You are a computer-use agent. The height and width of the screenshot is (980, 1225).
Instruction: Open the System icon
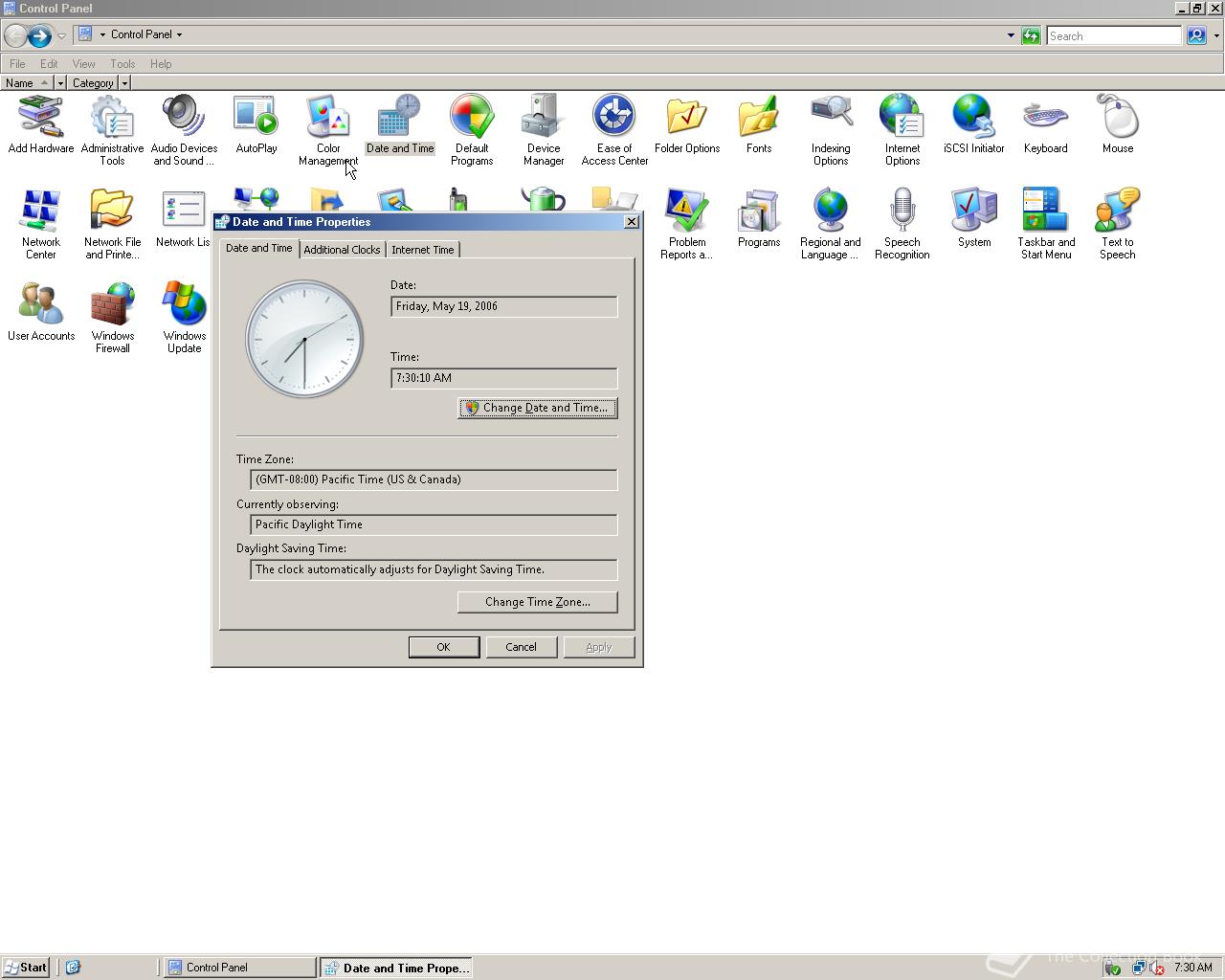(x=974, y=219)
